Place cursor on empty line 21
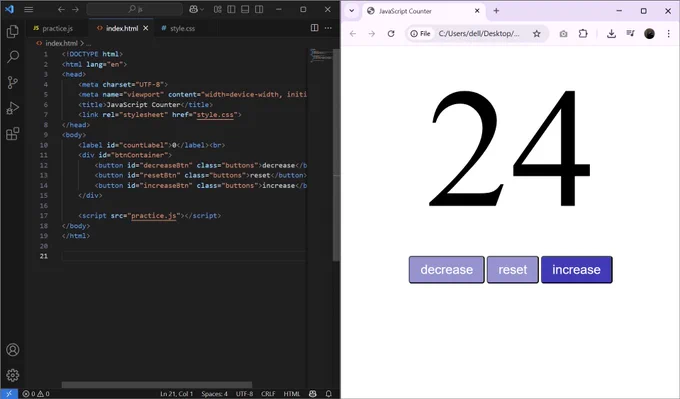 (184, 256)
